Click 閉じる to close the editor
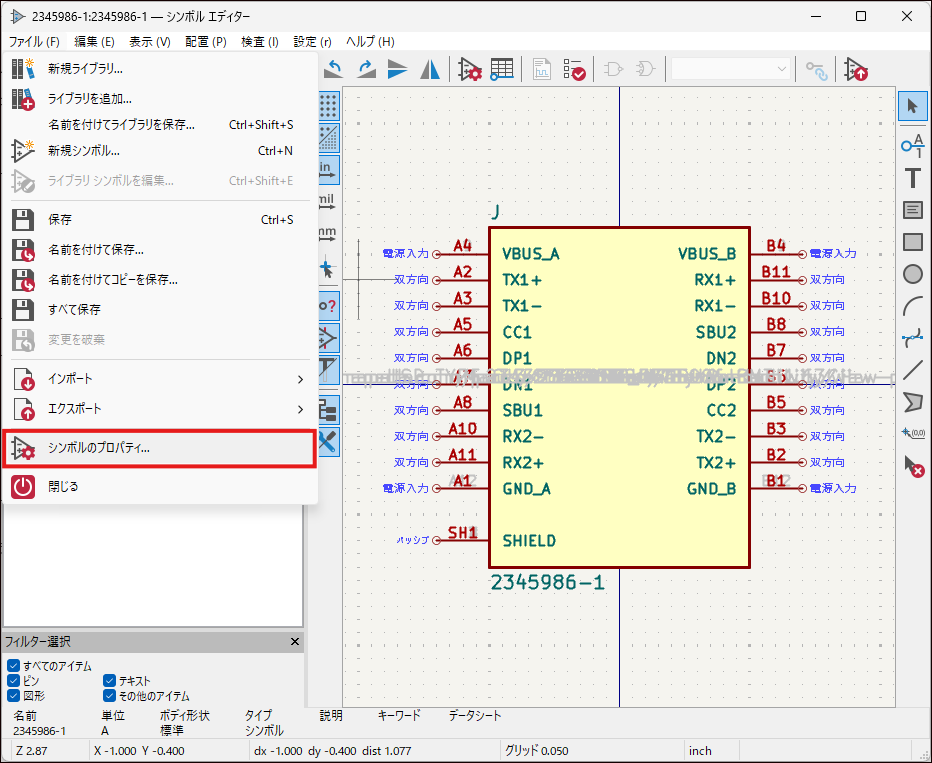Screen dimensions: 932x763 pyautogui.click(x=62, y=486)
